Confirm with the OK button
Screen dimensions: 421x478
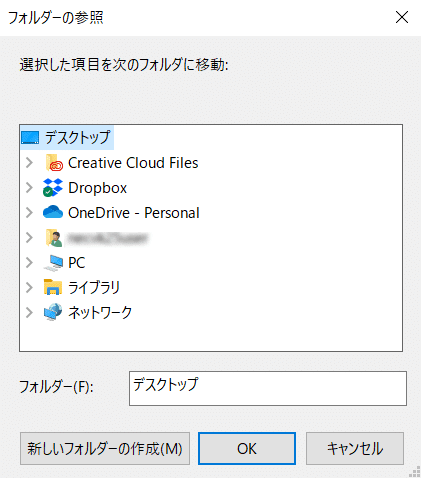[247, 448]
